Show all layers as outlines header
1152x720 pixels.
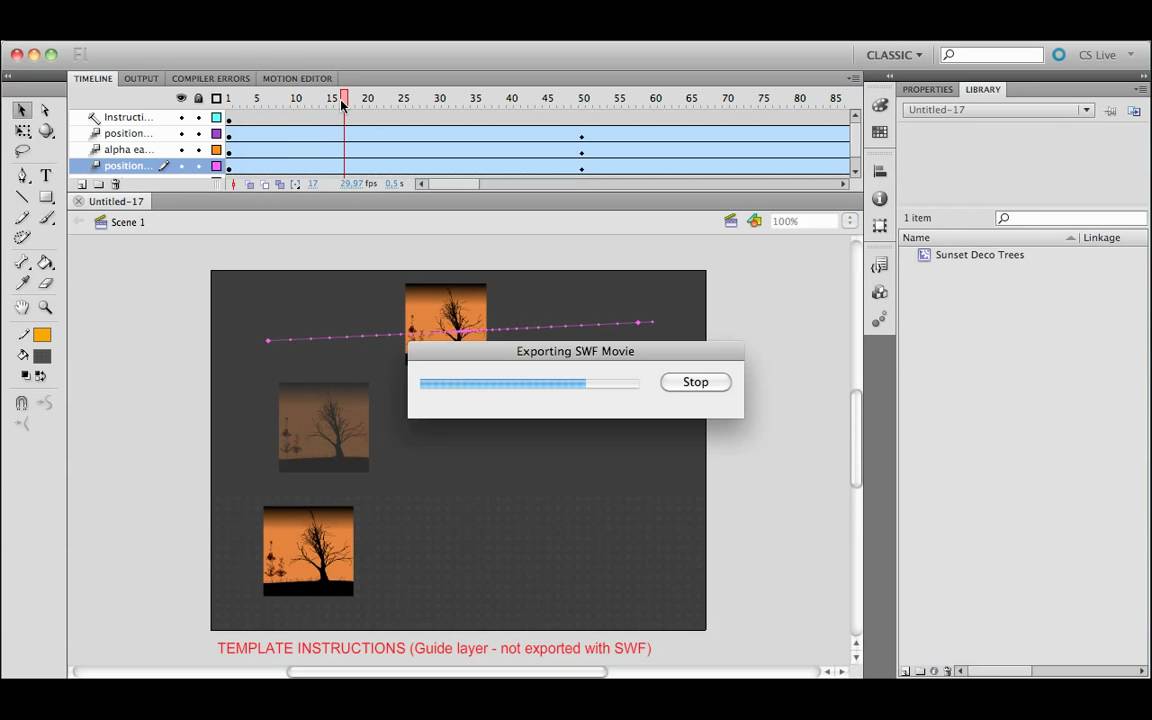pos(216,98)
